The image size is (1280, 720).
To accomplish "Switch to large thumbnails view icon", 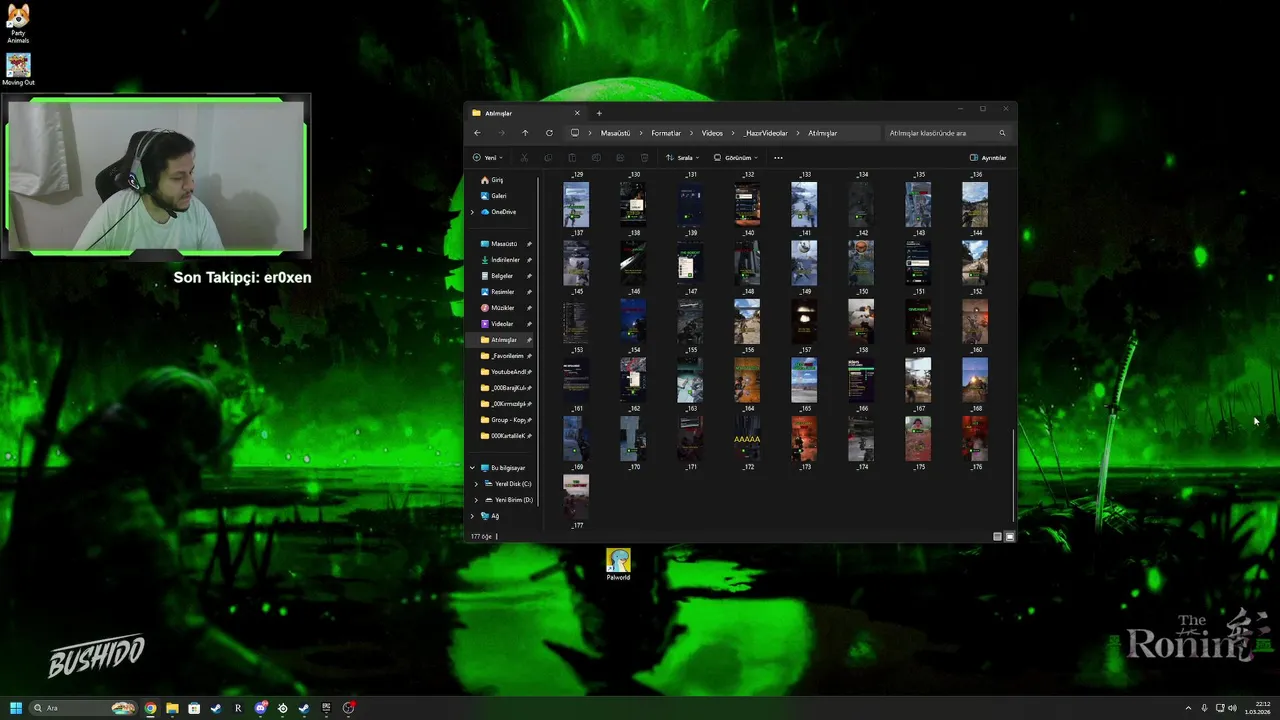I will tap(1009, 537).
